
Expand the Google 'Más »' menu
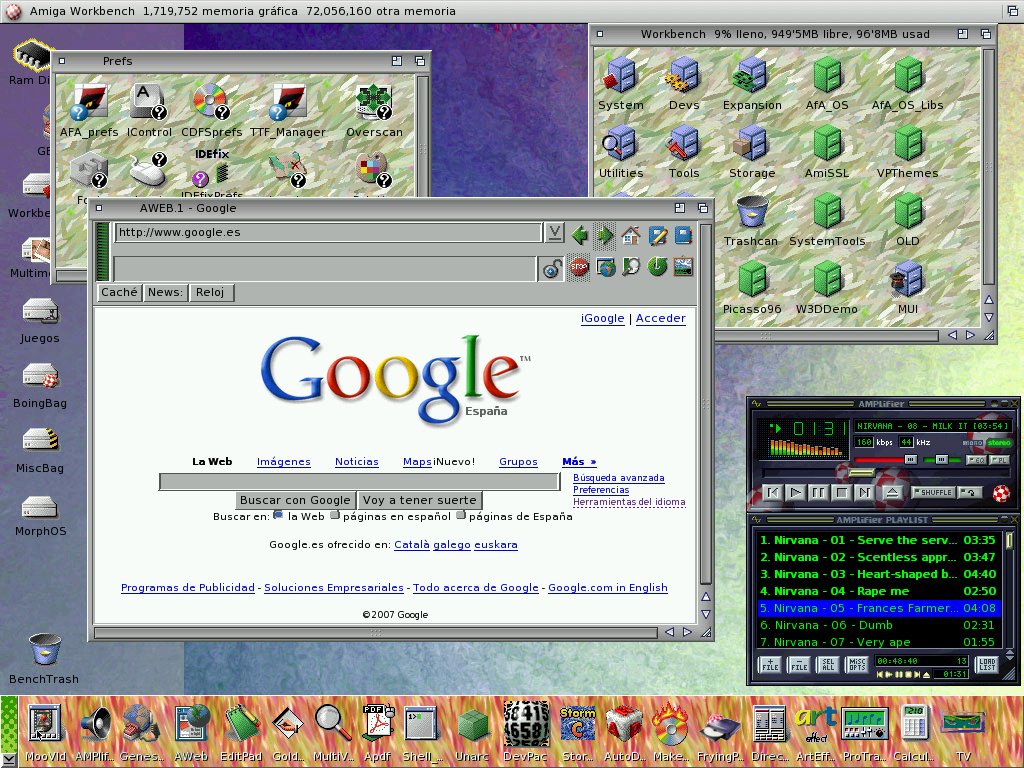pyautogui.click(x=579, y=462)
